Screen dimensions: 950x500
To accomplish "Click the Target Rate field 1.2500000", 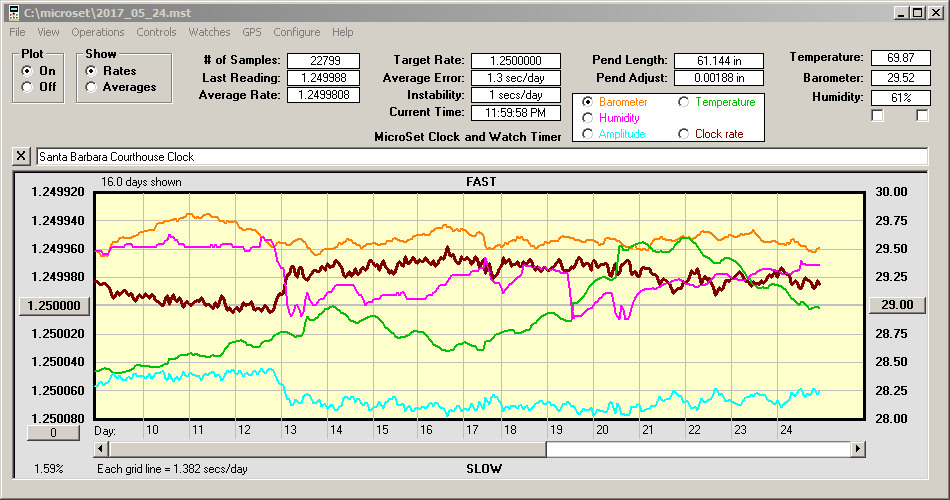I will 516,61.
